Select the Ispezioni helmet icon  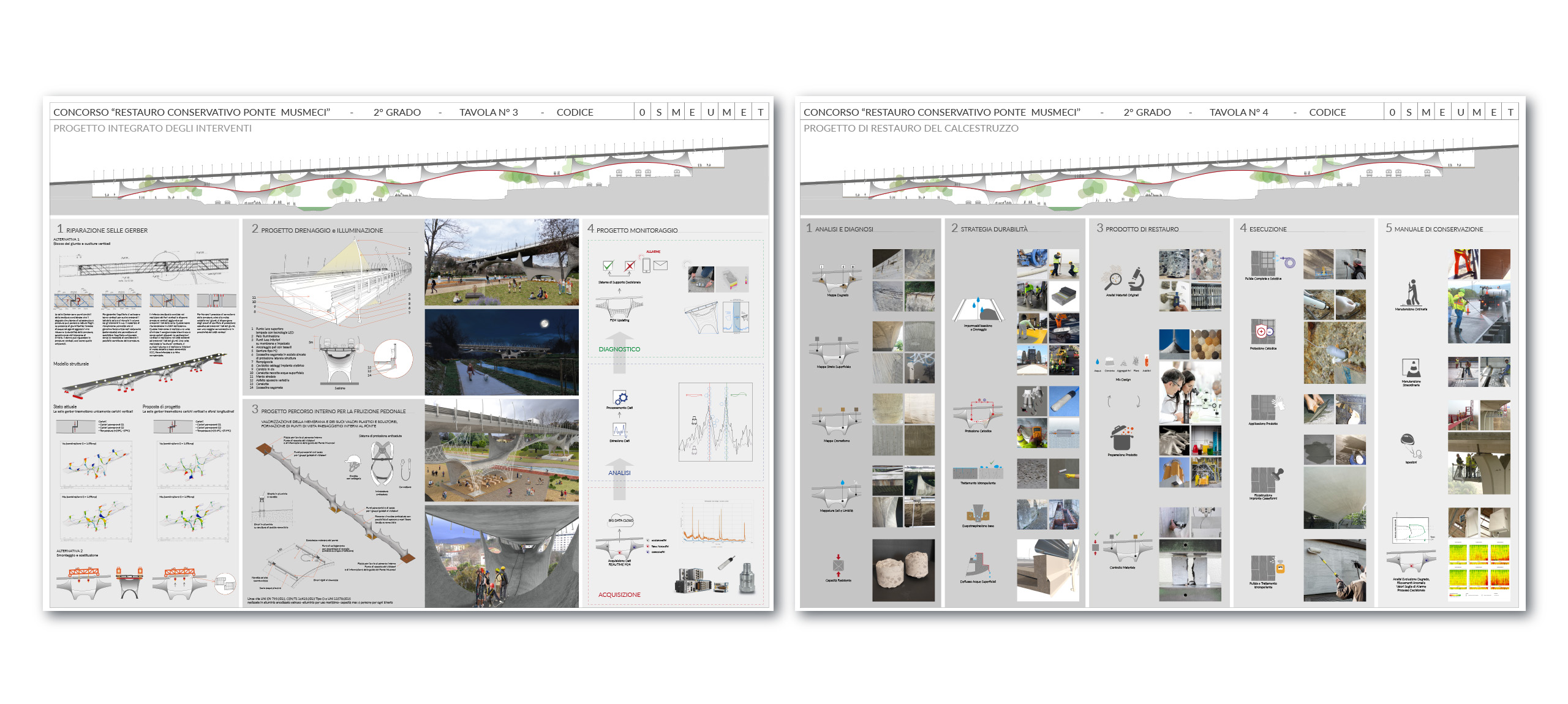1410,446
